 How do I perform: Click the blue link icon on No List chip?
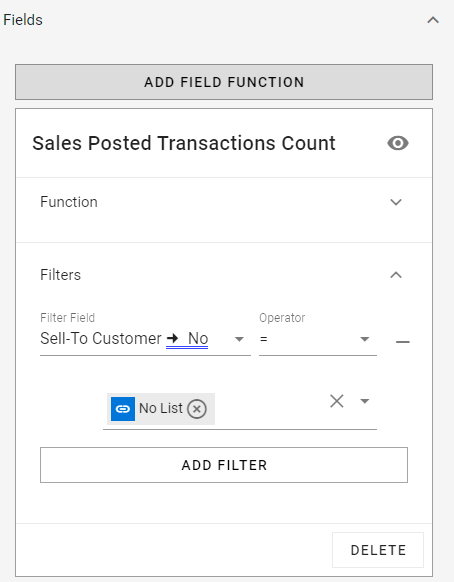pos(123,409)
